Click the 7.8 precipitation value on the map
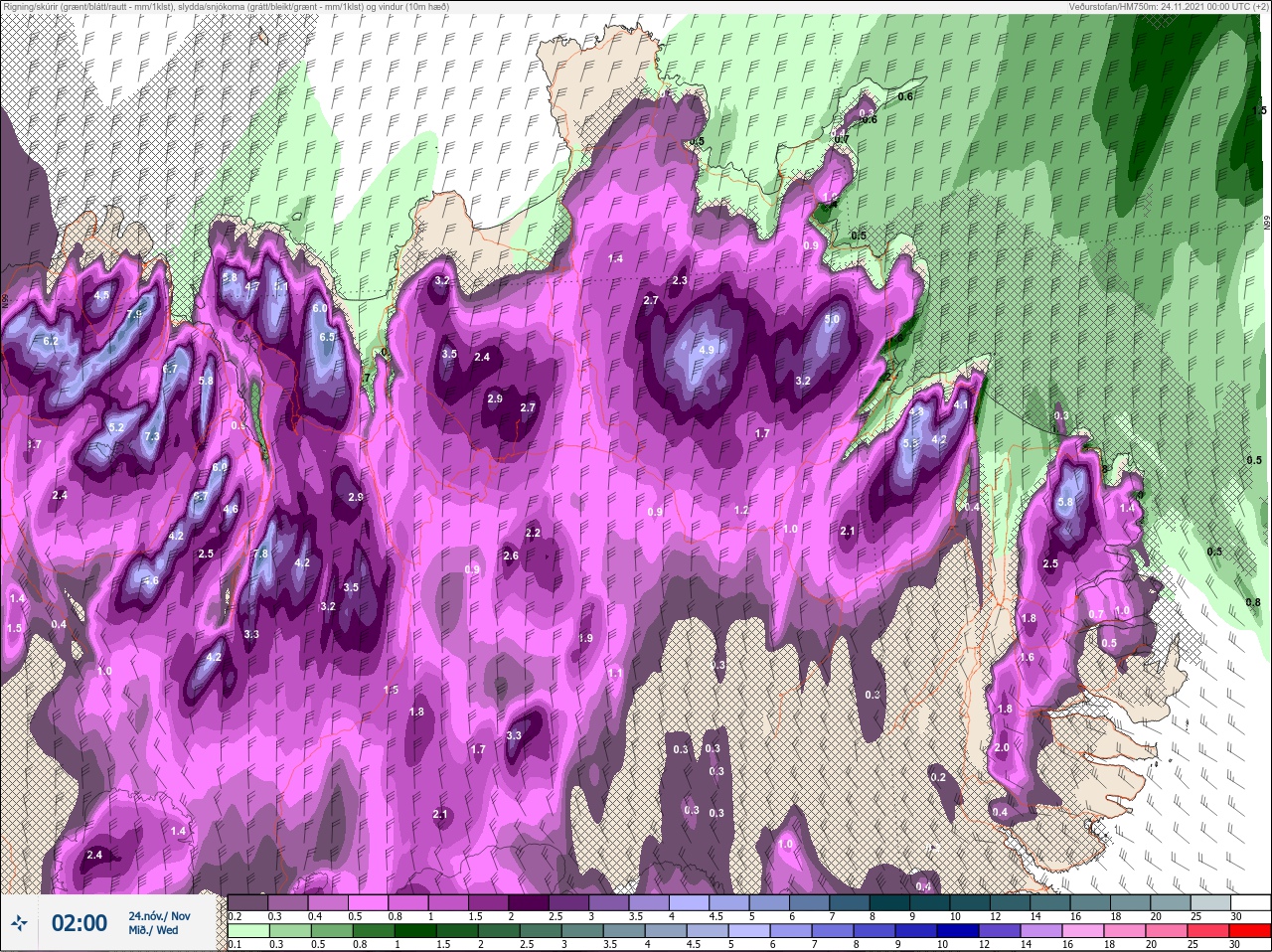The width and height of the screenshot is (1272, 952). tap(261, 554)
